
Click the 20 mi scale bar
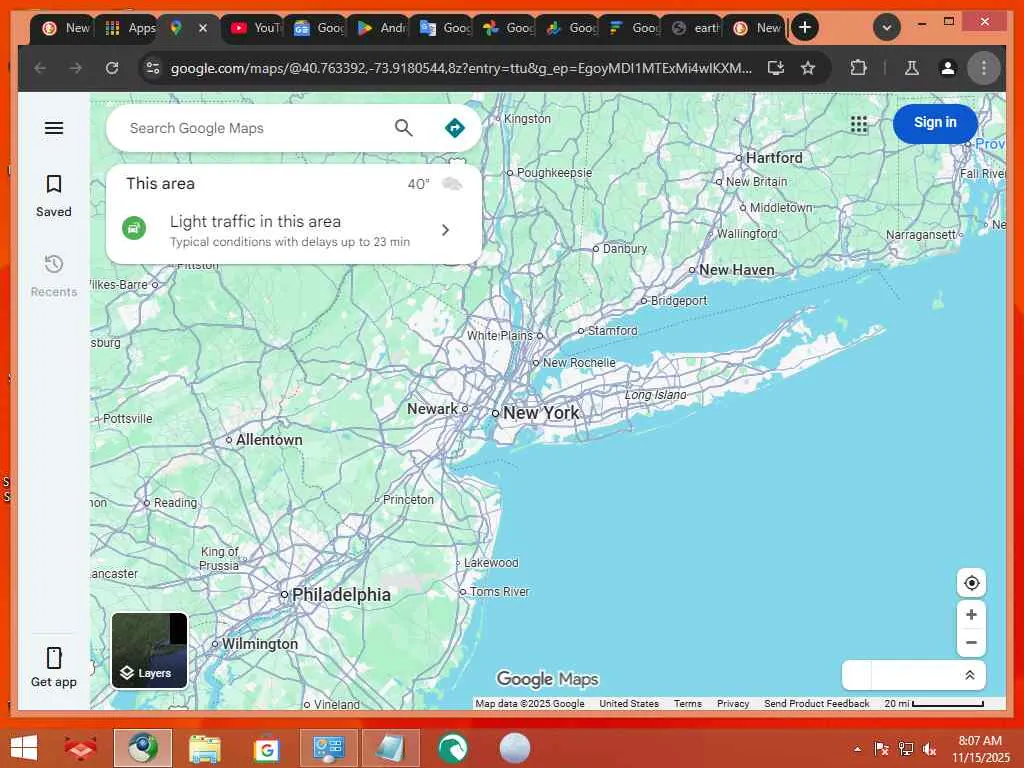tap(934, 703)
